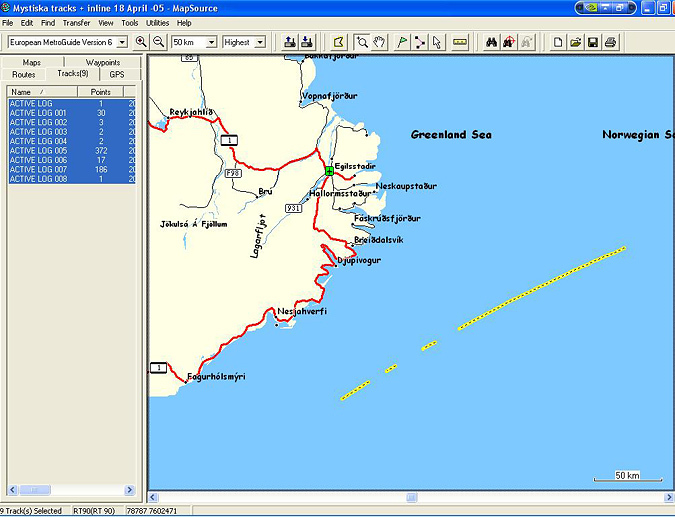
Task: Click the map horizontal scrollbar thumb
Action: pos(412,498)
